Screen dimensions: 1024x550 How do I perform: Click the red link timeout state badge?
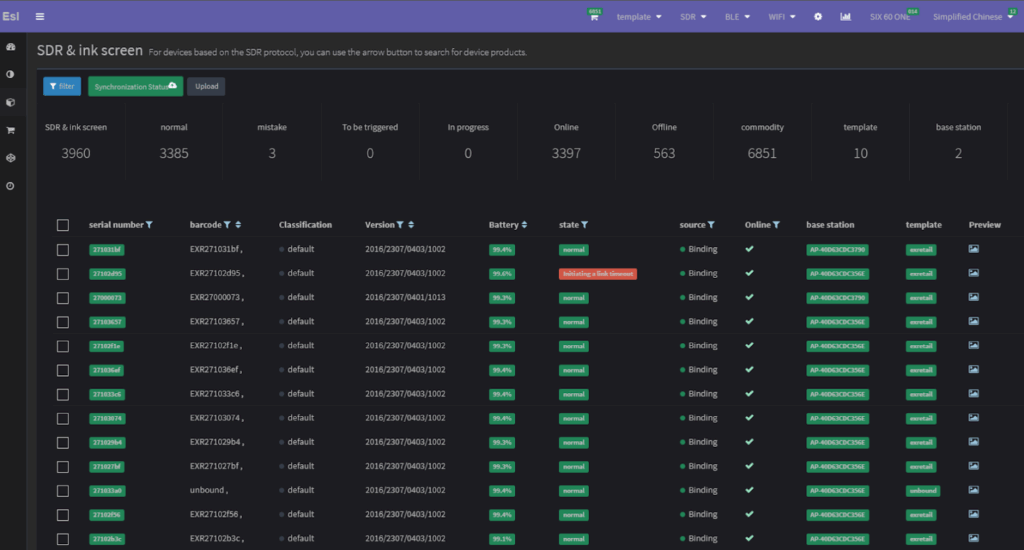point(597,274)
